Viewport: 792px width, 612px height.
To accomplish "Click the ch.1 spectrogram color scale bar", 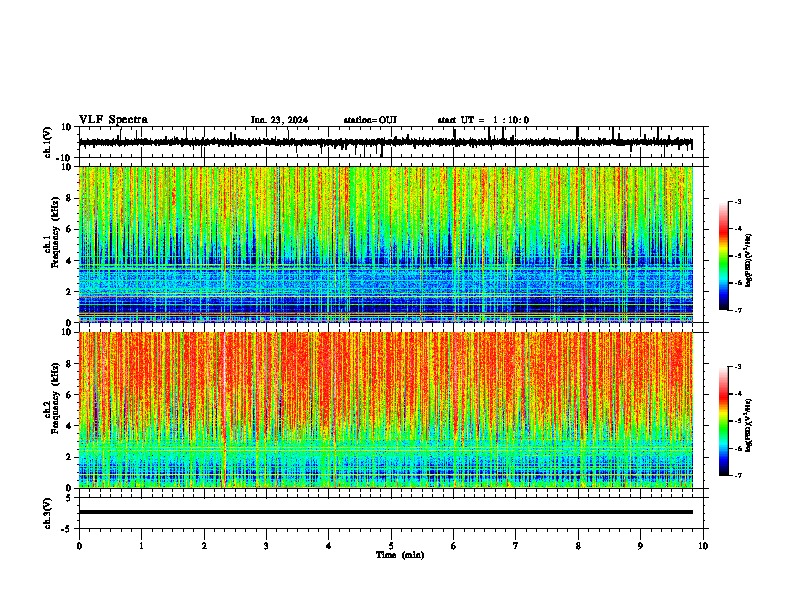I will (x=724, y=256).
